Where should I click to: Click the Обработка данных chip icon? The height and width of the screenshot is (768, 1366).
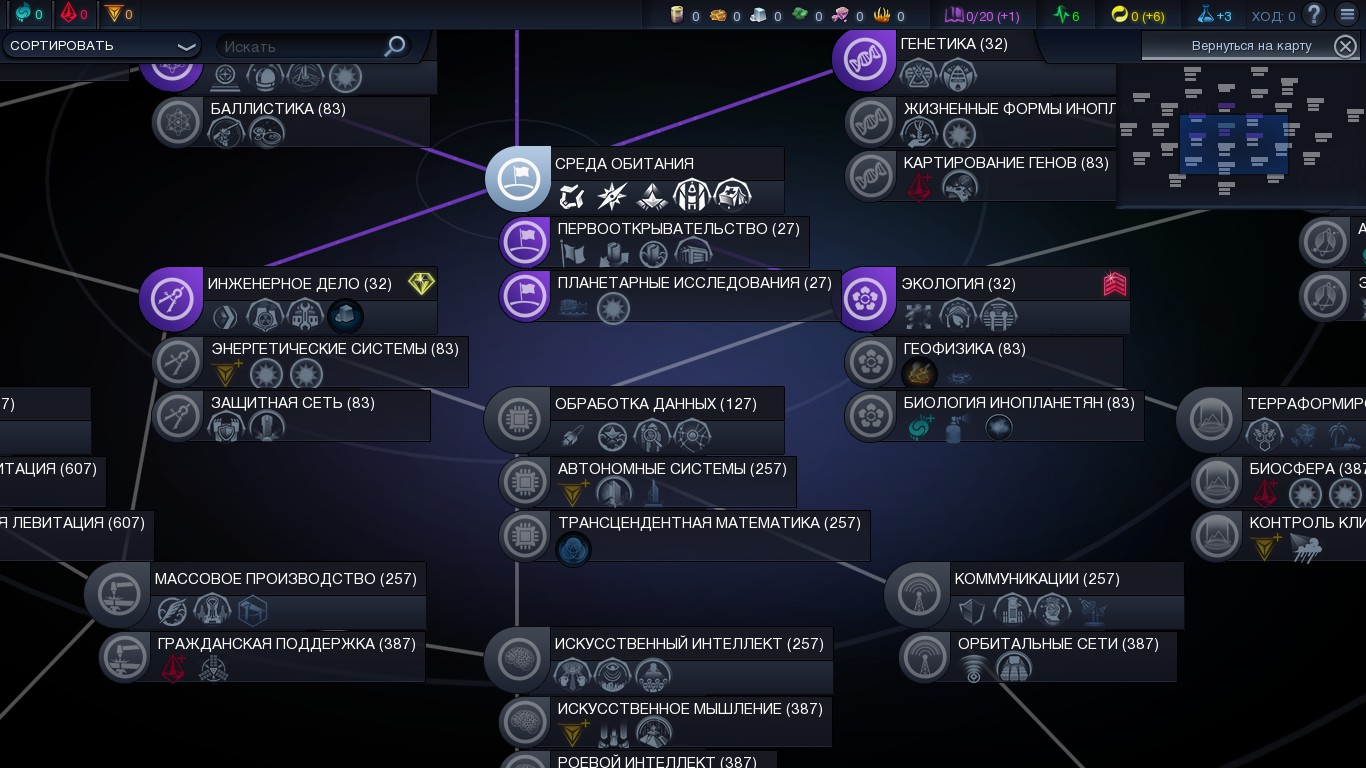pos(517,419)
